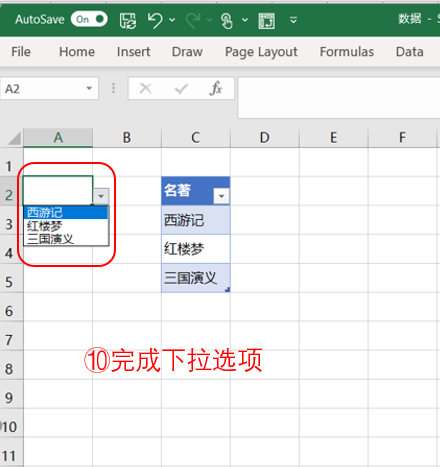Click the Touch/Mouse mode icon
The width and height of the screenshot is (440, 467).
[x=227, y=20]
